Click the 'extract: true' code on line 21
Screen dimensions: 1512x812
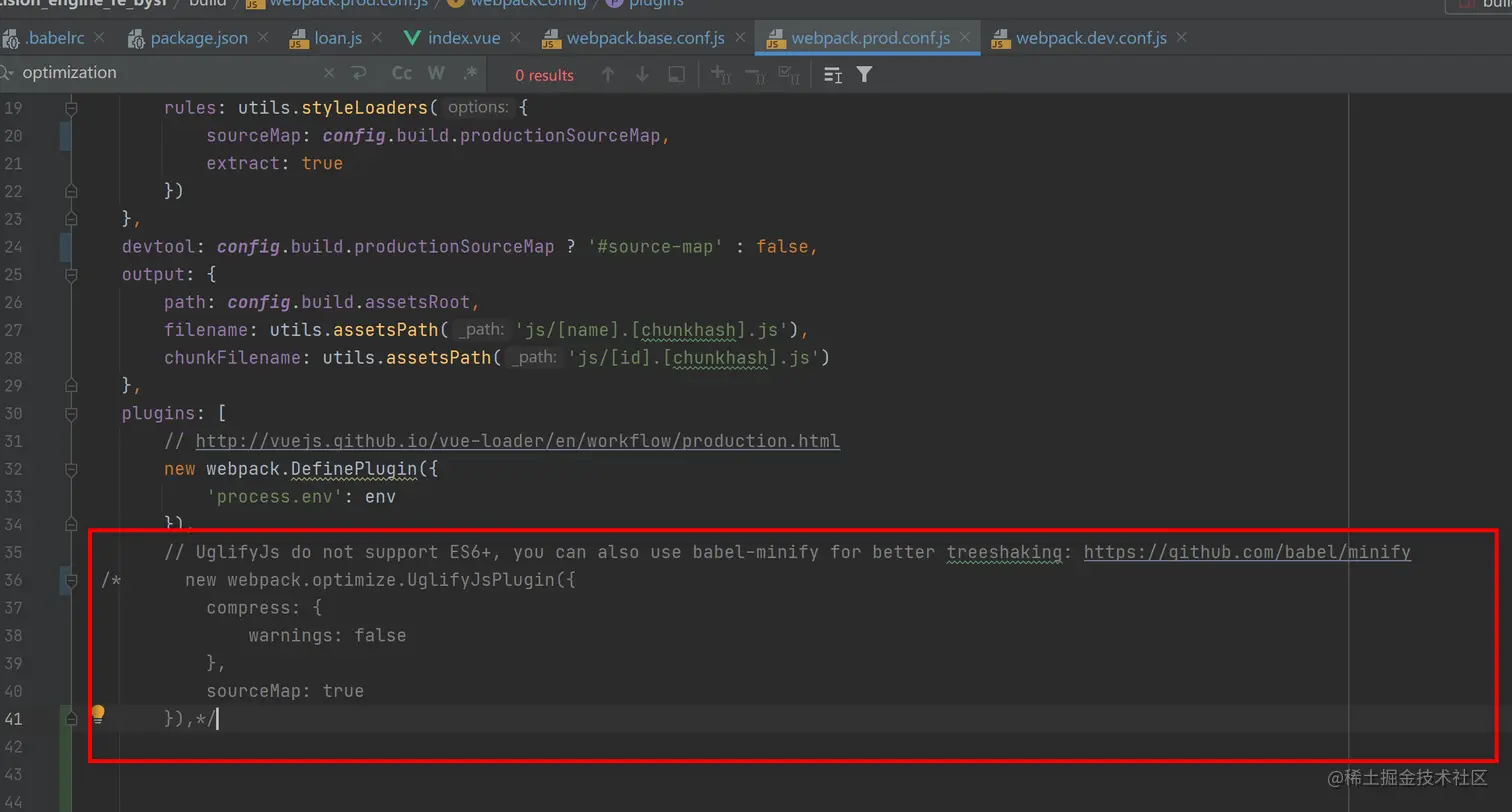[275, 163]
